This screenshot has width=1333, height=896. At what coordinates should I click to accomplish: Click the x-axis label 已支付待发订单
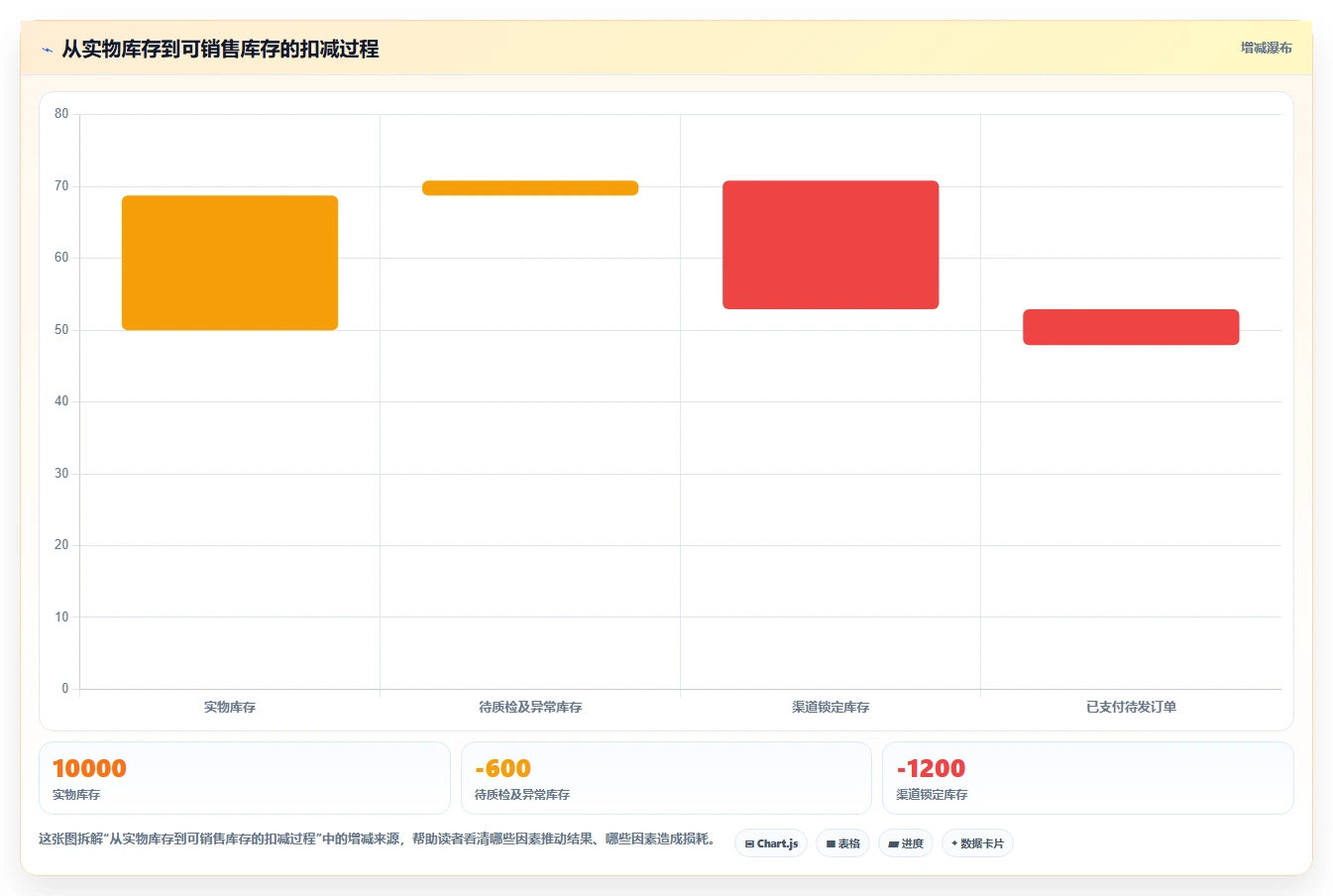click(x=1131, y=707)
